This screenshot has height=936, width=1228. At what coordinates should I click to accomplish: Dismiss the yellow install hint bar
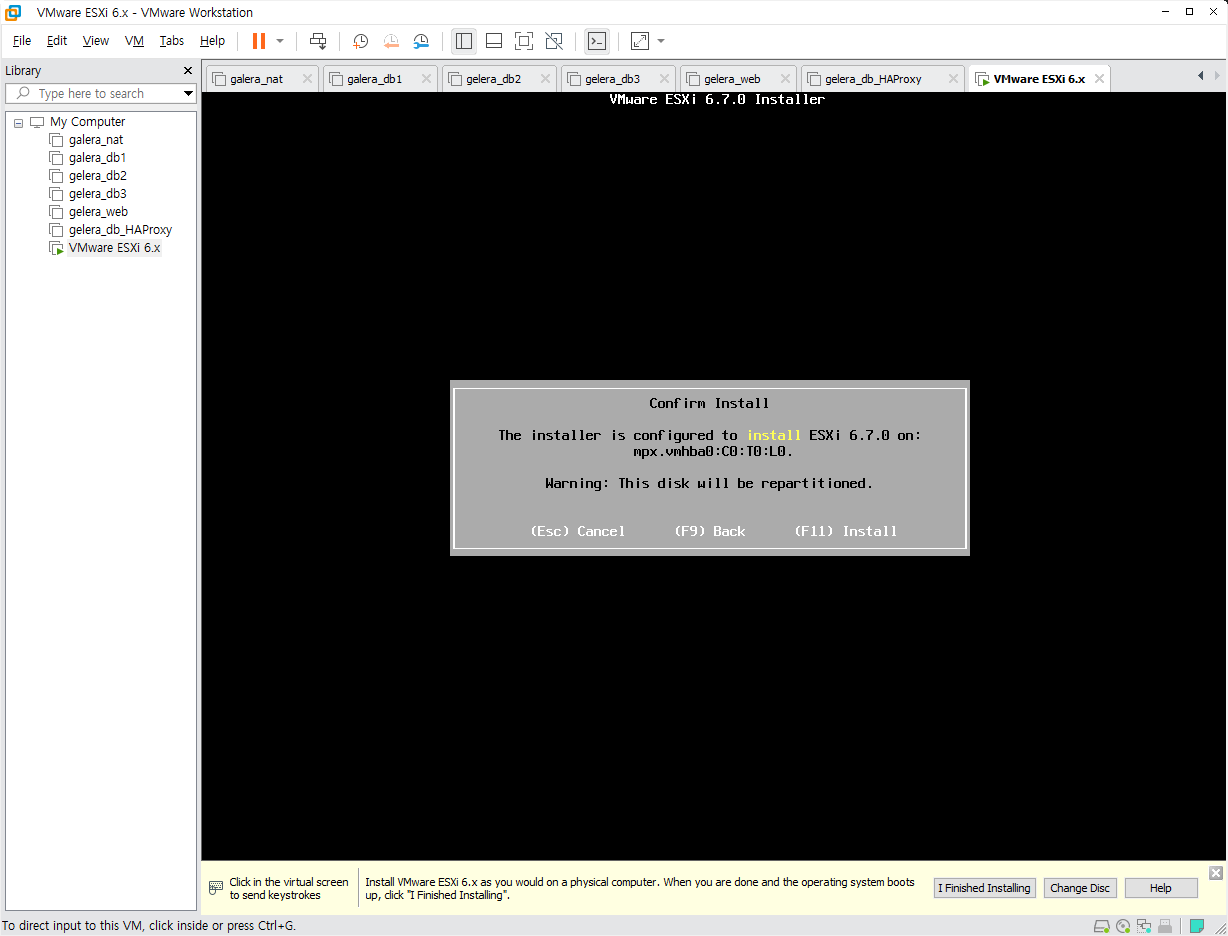[1216, 873]
